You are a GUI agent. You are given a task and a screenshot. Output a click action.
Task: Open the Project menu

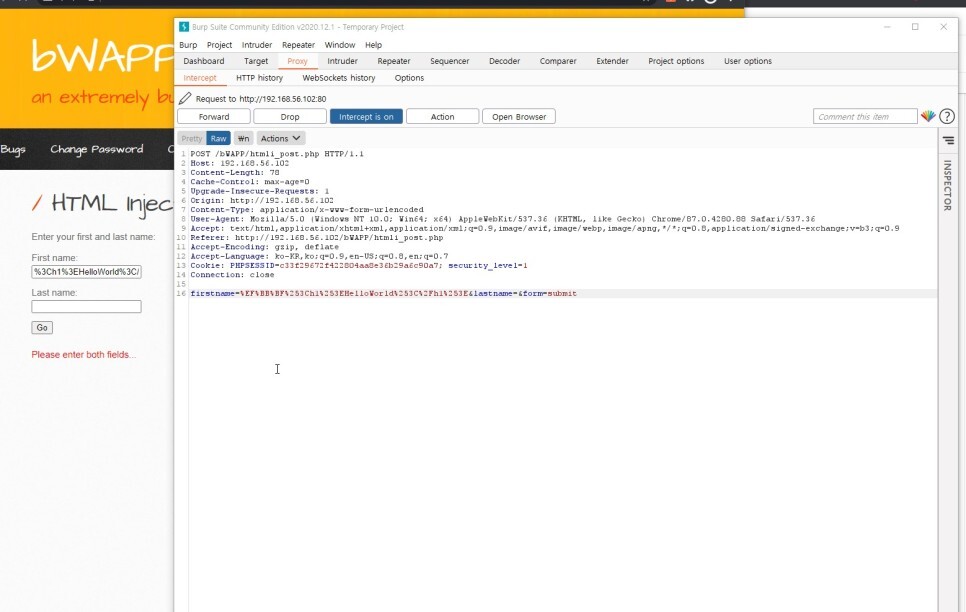point(219,45)
